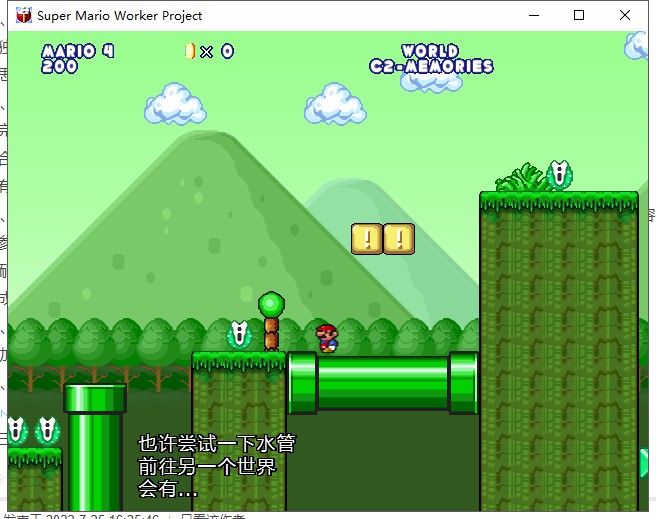This screenshot has height=519, width=656.
Task: Click the score value 200
Action: click(x=59, y=66)
